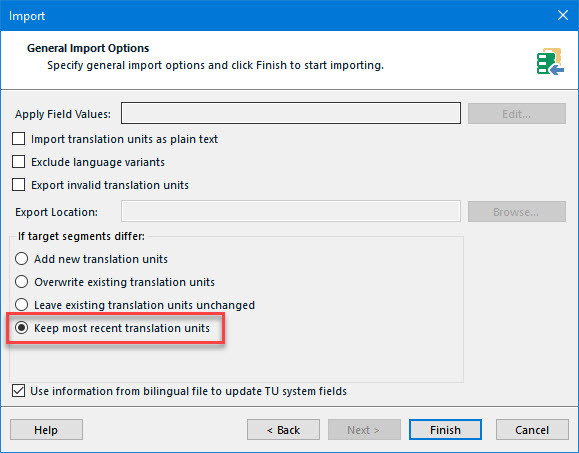Click the Edit... button
The image size is (579, 453).
pos(517,113)
